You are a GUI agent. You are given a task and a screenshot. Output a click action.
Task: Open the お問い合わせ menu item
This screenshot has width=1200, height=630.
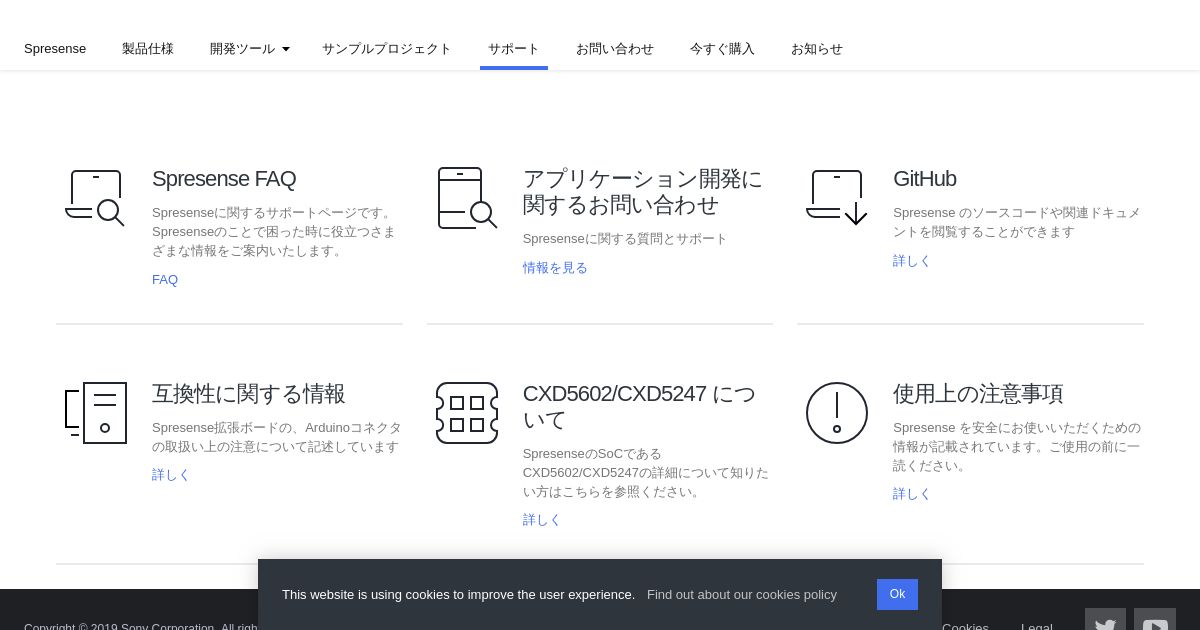[615, 48]
